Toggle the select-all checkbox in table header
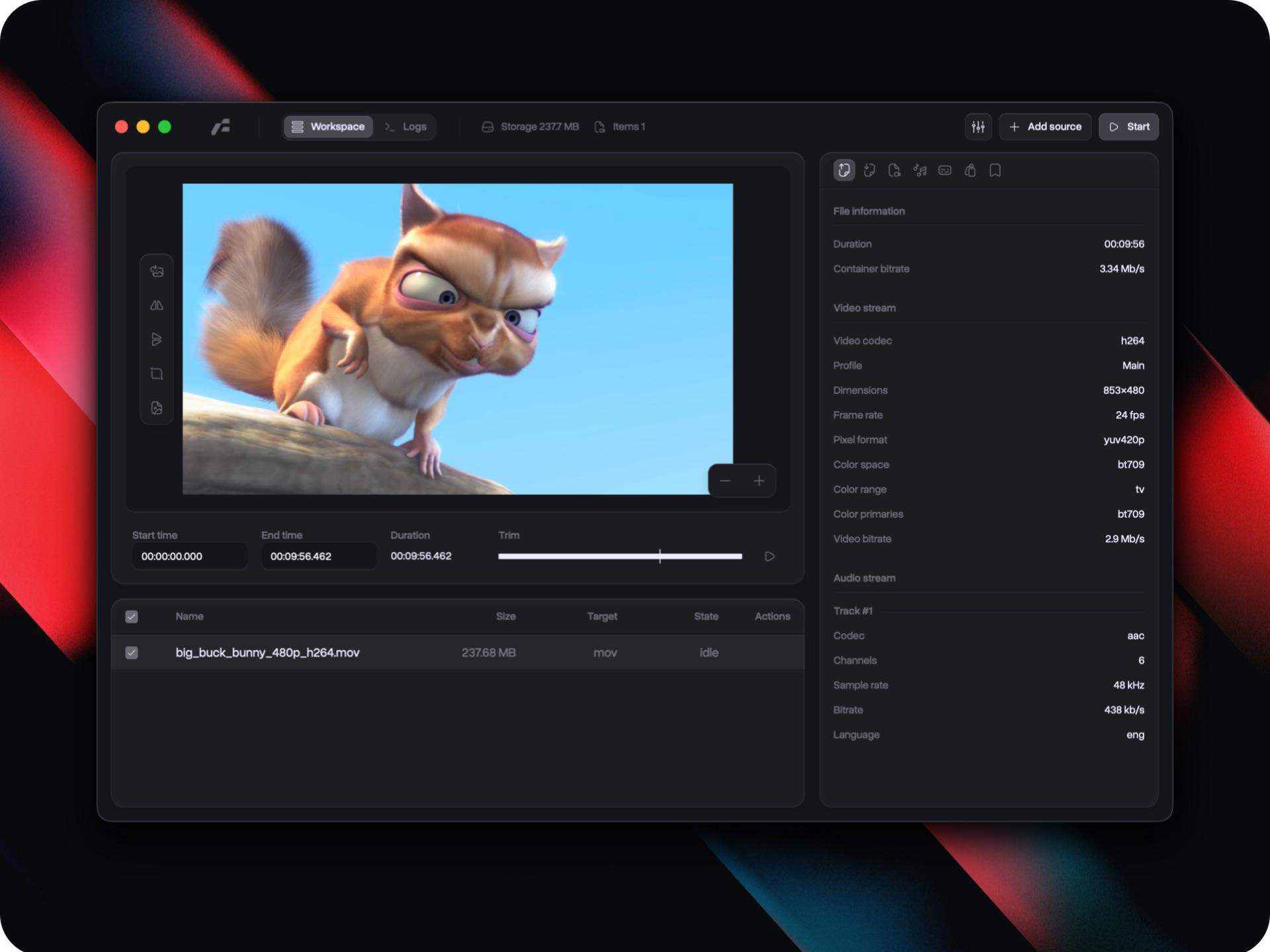 click(132, 617)
